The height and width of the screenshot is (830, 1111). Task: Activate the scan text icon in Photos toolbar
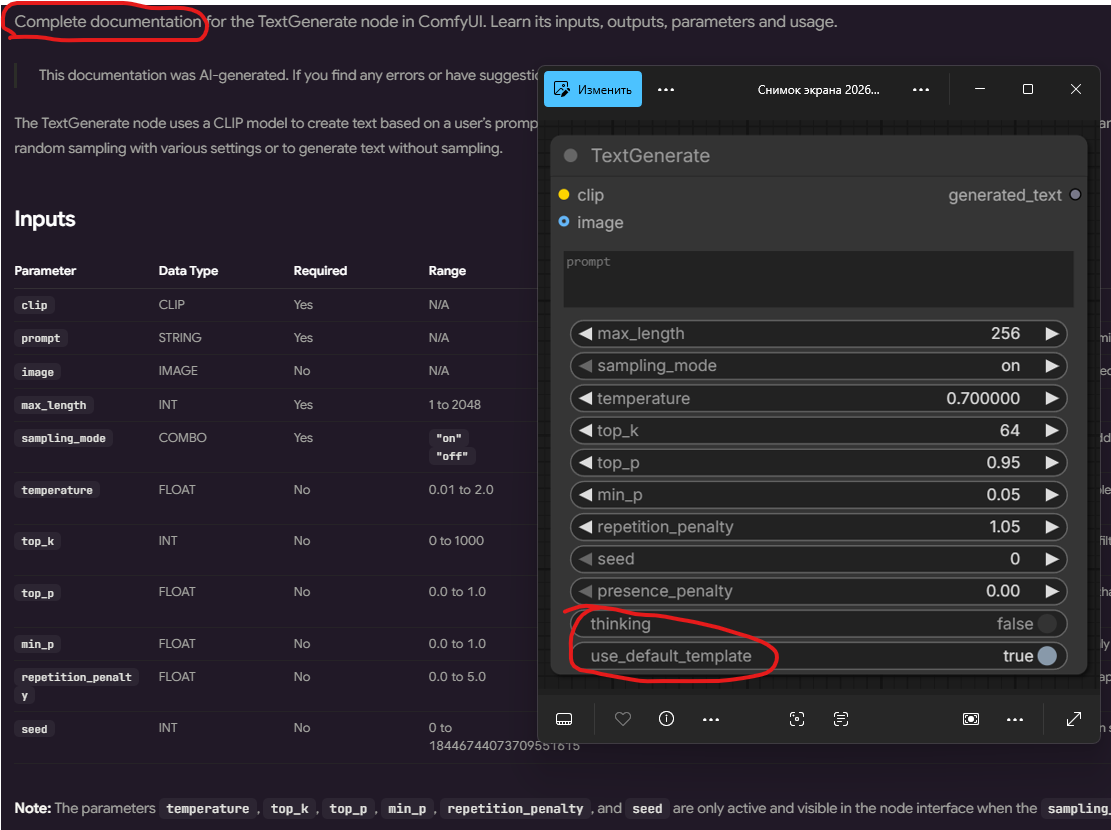tap(841, 719)
